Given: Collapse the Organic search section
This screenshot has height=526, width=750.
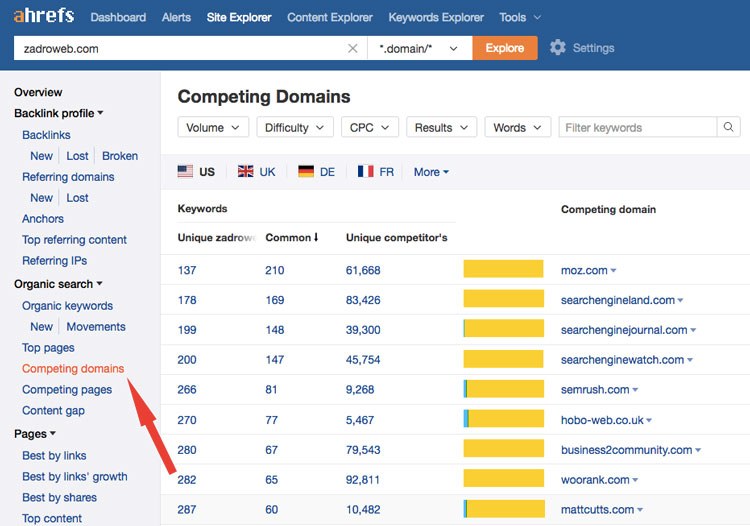Looking at the screenshot, I should coord(58,284).
